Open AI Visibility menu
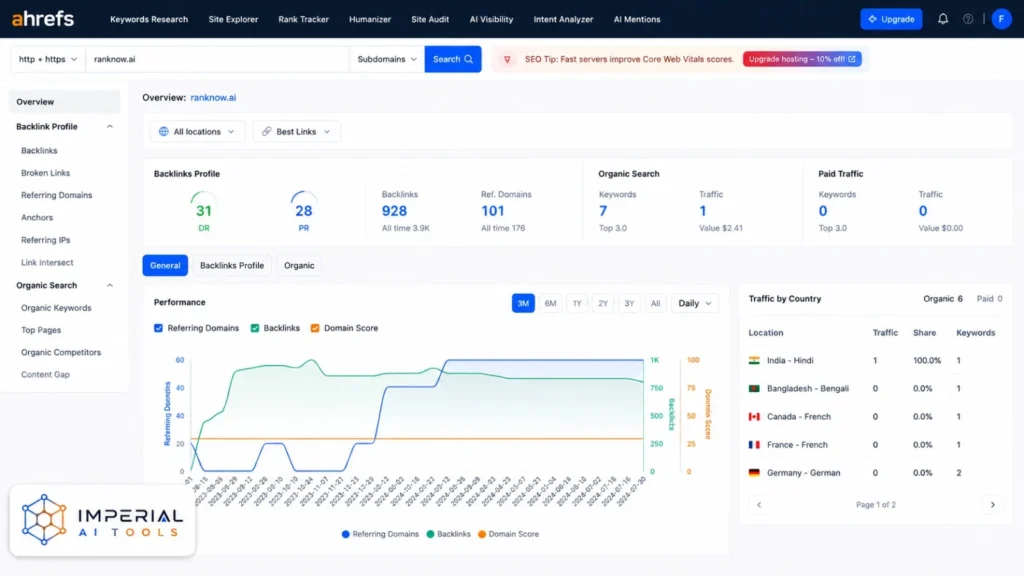 (x=491, y=19)
